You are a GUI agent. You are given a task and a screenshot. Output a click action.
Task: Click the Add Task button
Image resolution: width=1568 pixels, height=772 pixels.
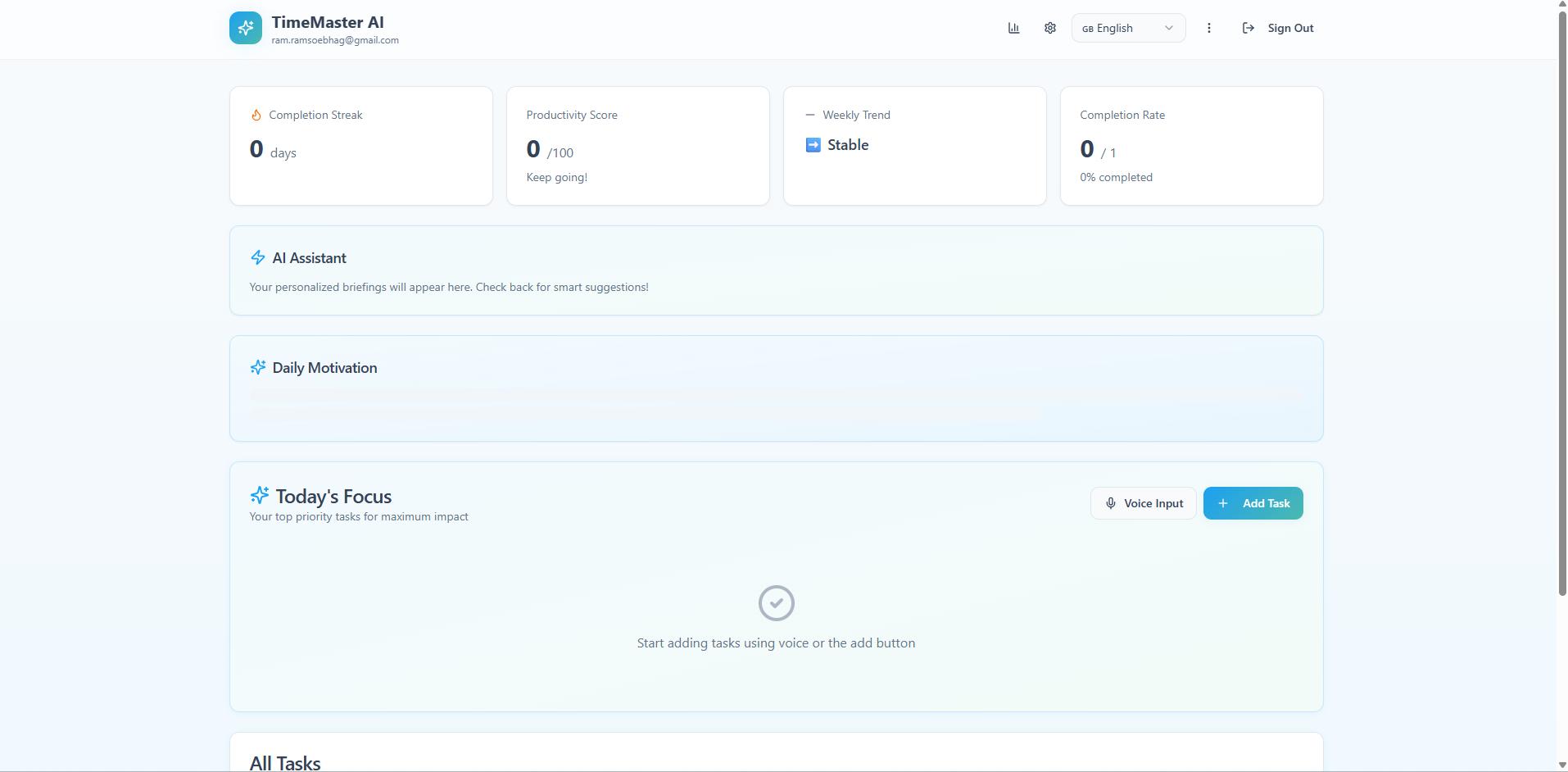pos(1253,503)
